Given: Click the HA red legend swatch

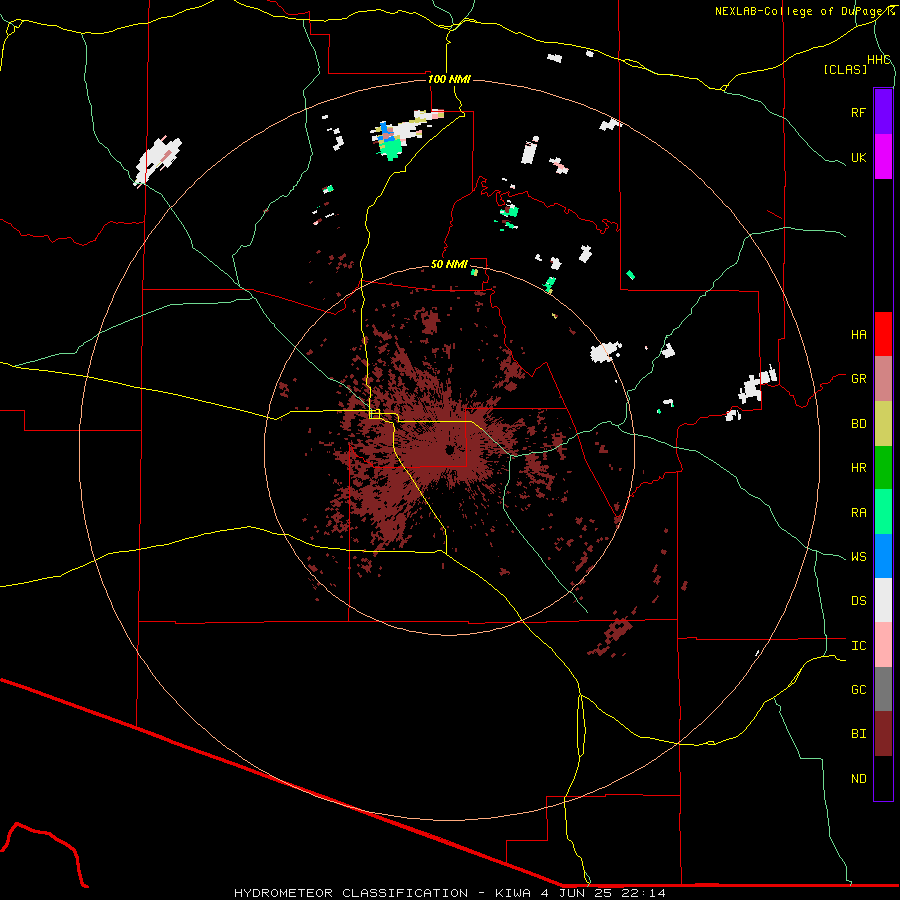Looking at the screenshot, I should [x=883, y=334].
